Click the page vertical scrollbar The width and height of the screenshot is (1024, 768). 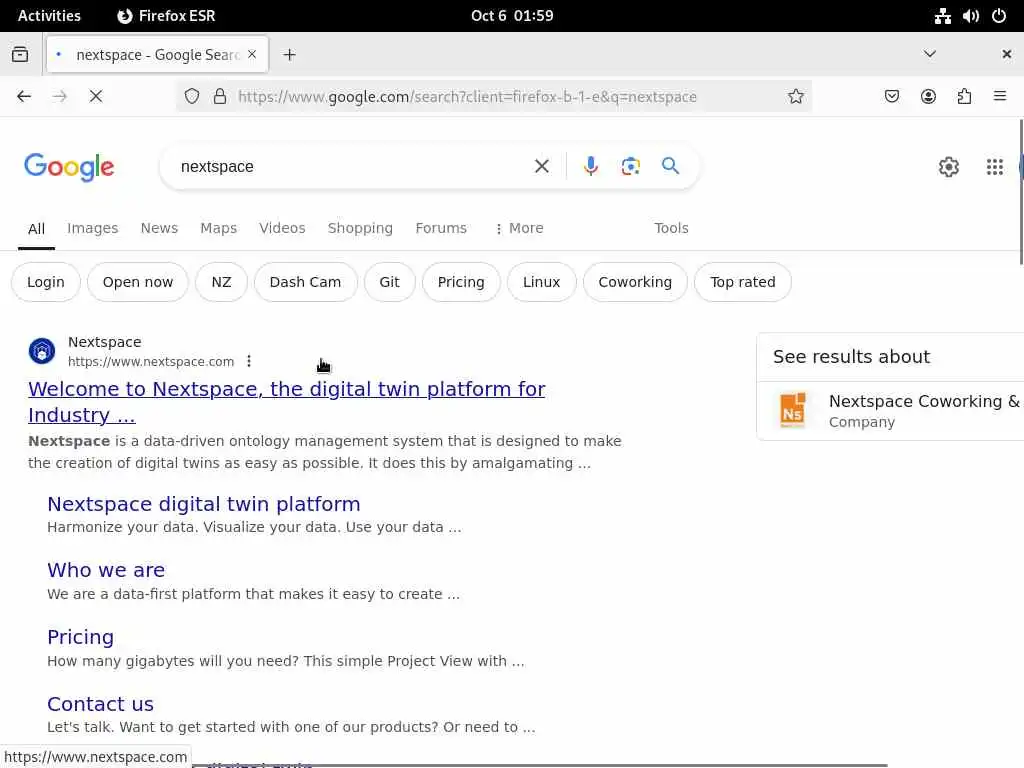[1020, 193]
